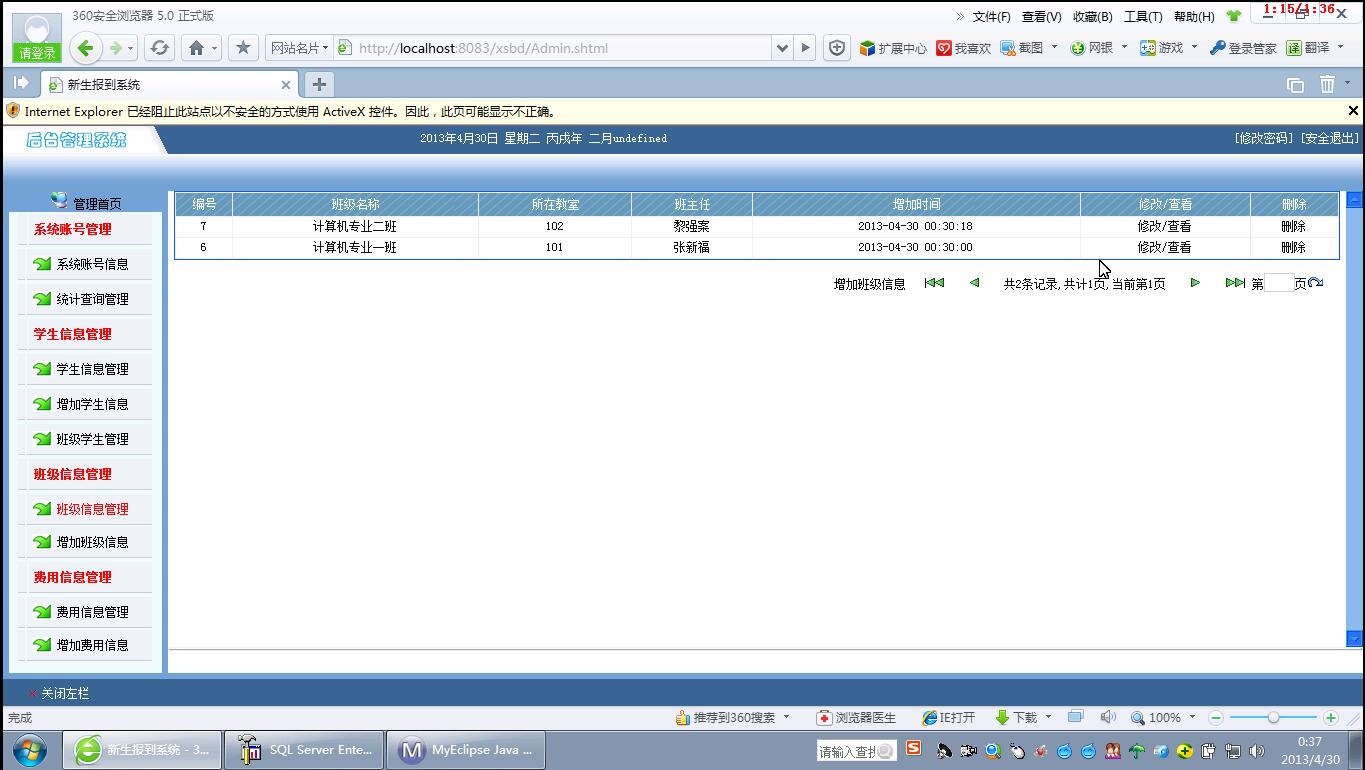Open a new tab with plus button
This screenshot has height=770, width=1365.
[x=318, y=85]
